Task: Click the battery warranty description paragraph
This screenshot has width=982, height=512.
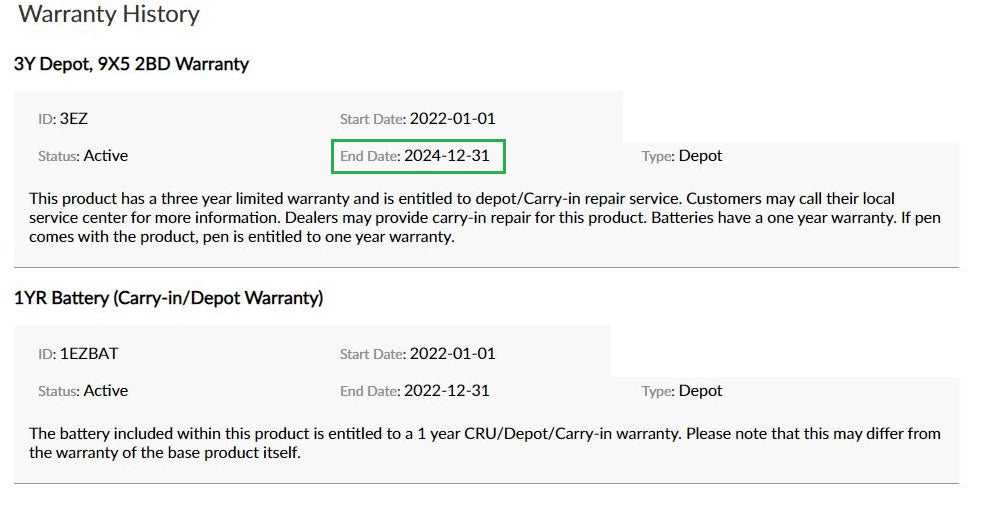Action: point(485,443)
